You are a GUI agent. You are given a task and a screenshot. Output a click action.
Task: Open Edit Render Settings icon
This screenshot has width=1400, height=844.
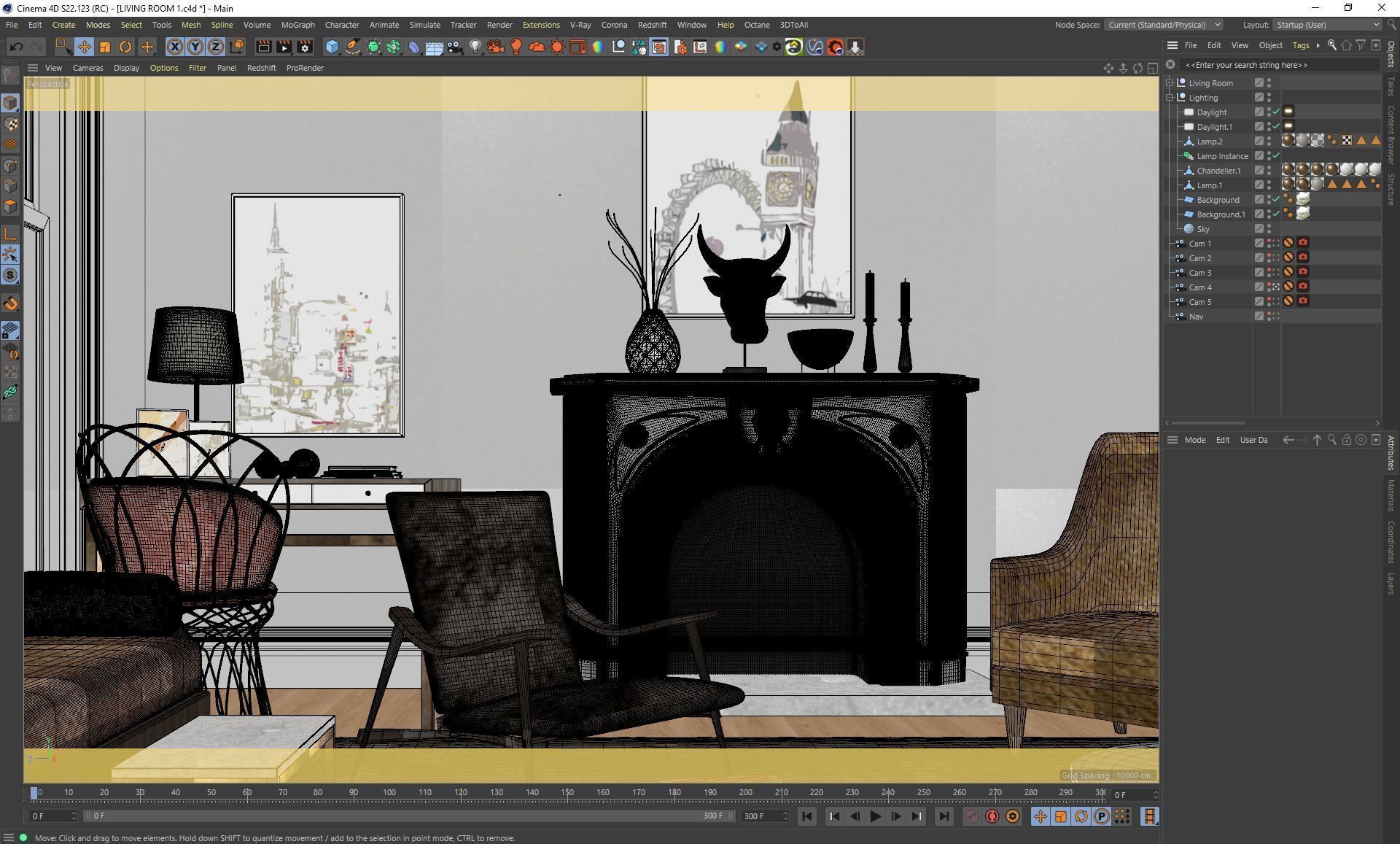point(305,47)
